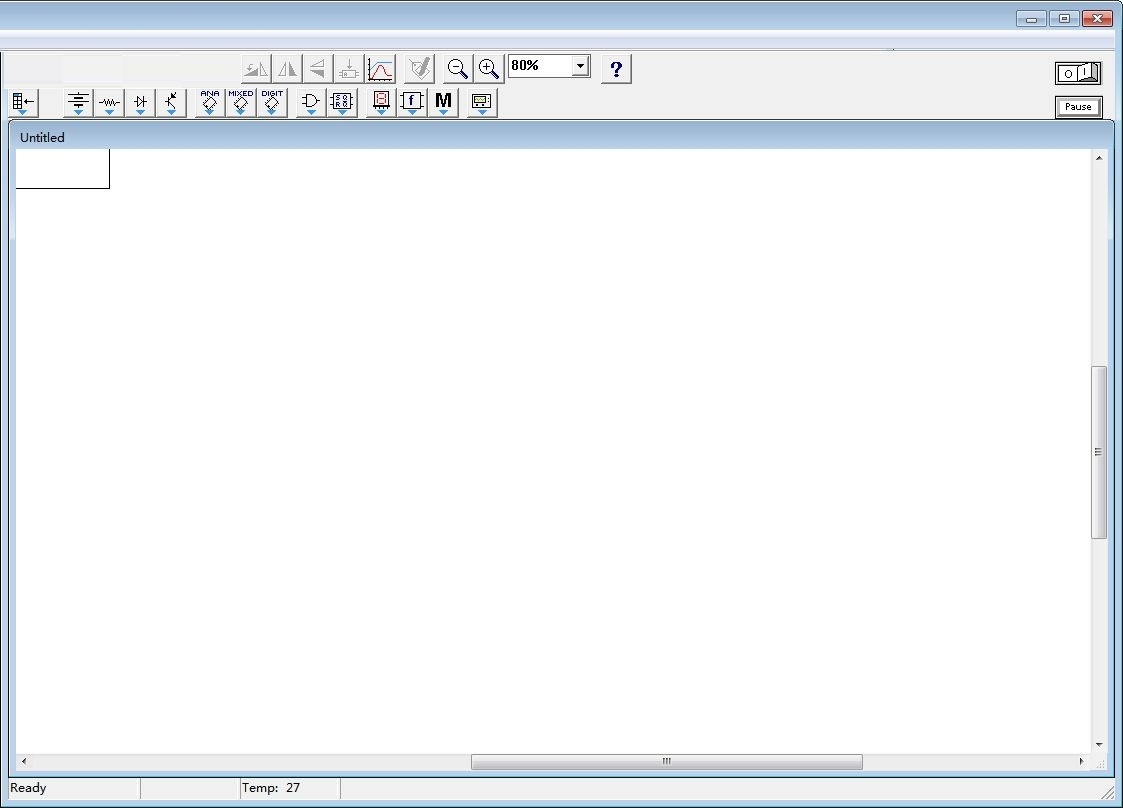Click the zoom in magnifier
Viewport: 1123px width, 808px height.
tap(488, 69)
